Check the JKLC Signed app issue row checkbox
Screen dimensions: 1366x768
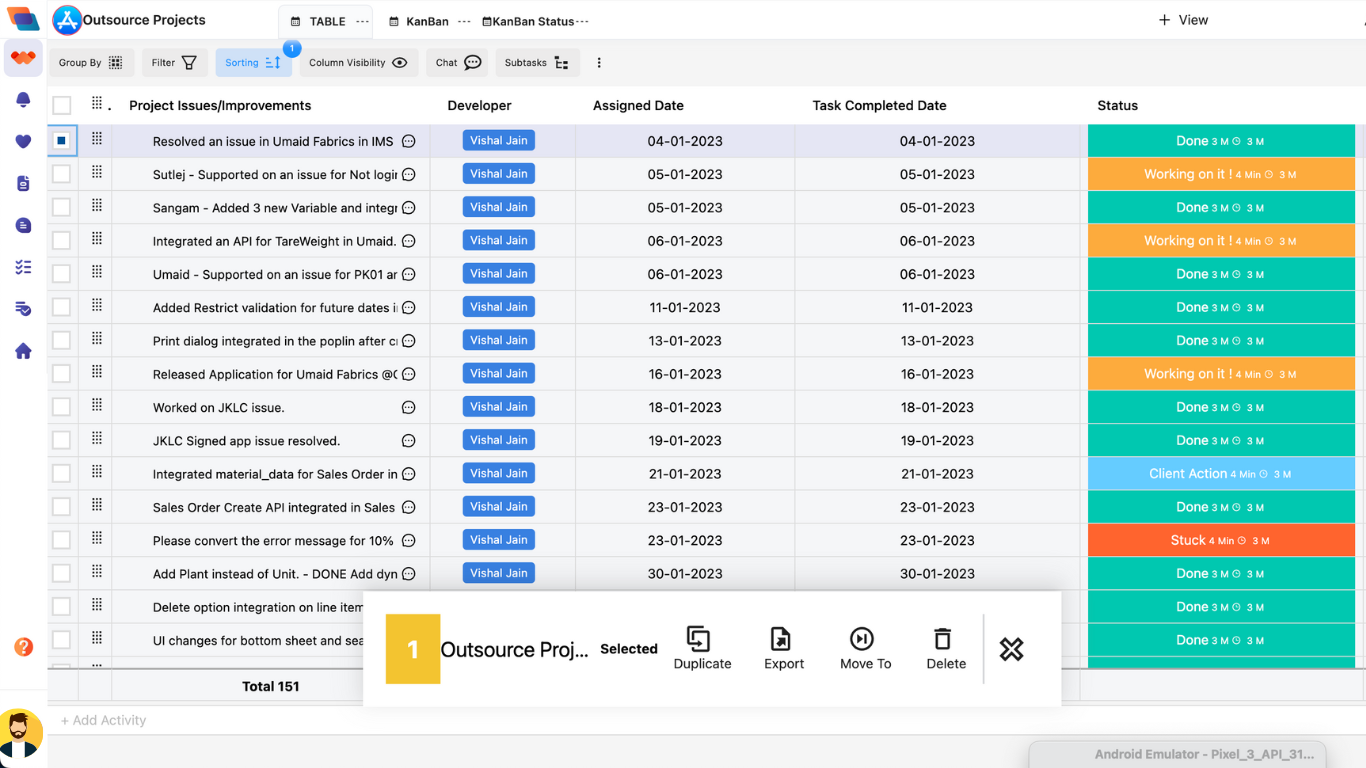tap(62, 440)
